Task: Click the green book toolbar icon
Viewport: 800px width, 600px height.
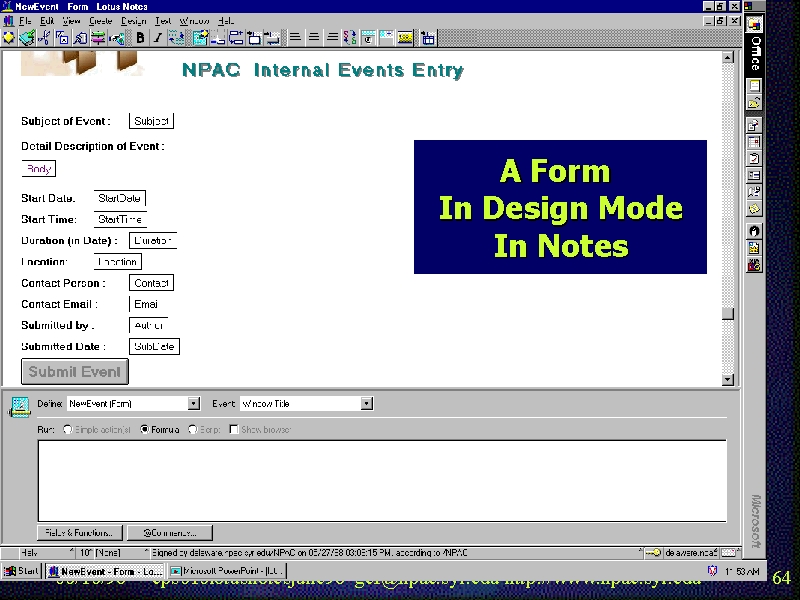Action: (x=27, y=38)
